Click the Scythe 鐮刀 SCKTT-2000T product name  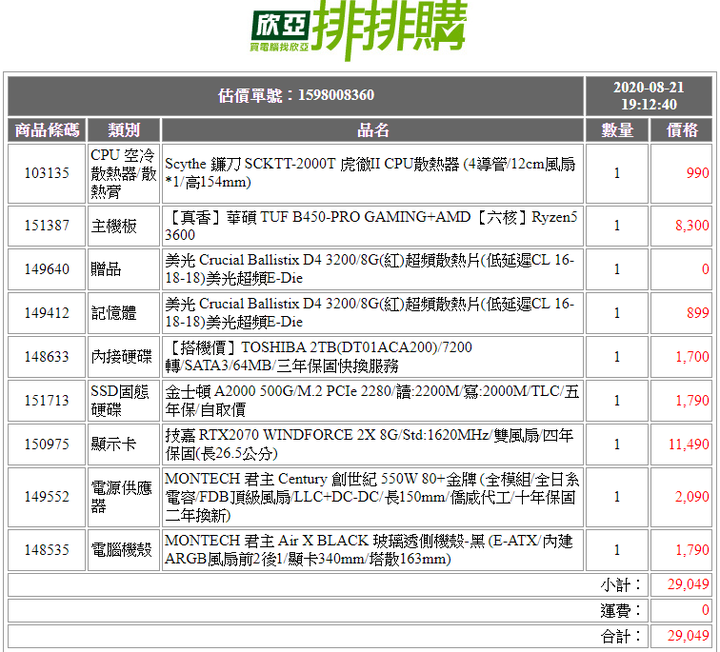[x=372, y=174]
